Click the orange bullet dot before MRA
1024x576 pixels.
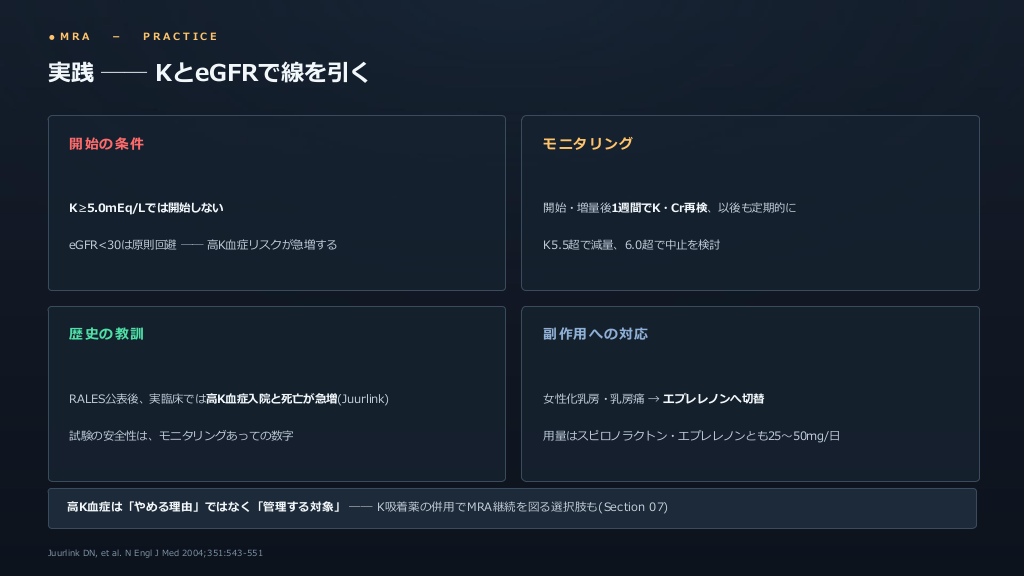pos(52,37)
